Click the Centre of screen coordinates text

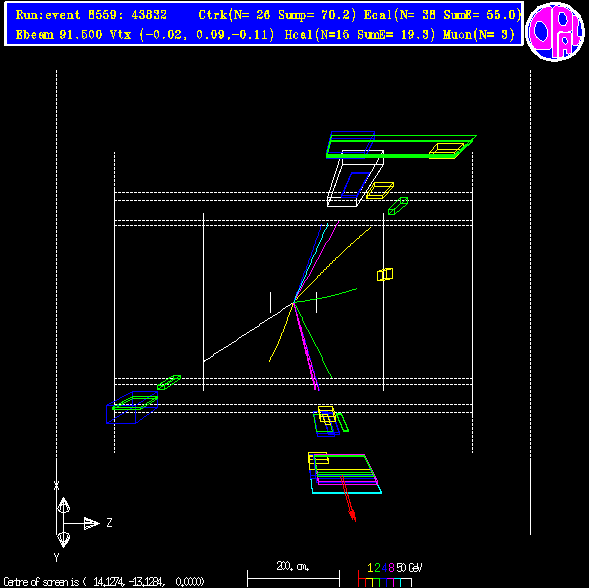[x=104, y=582]
